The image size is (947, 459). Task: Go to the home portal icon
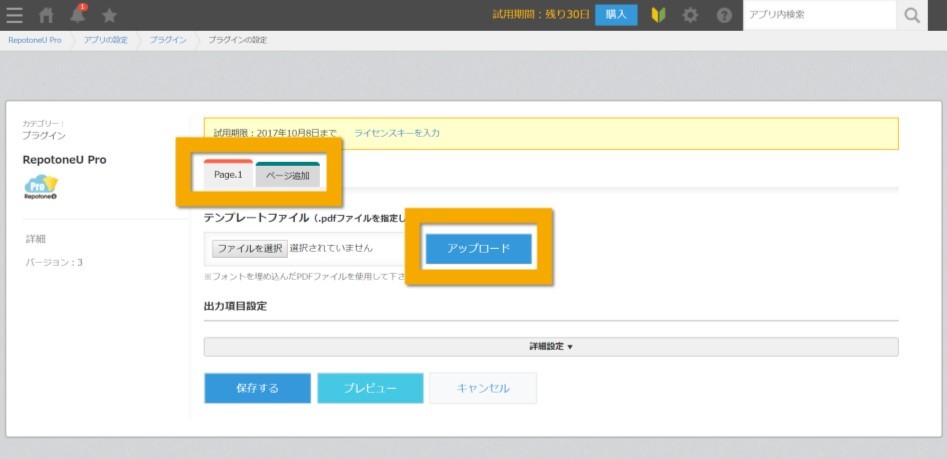click(x=46, y=15)
